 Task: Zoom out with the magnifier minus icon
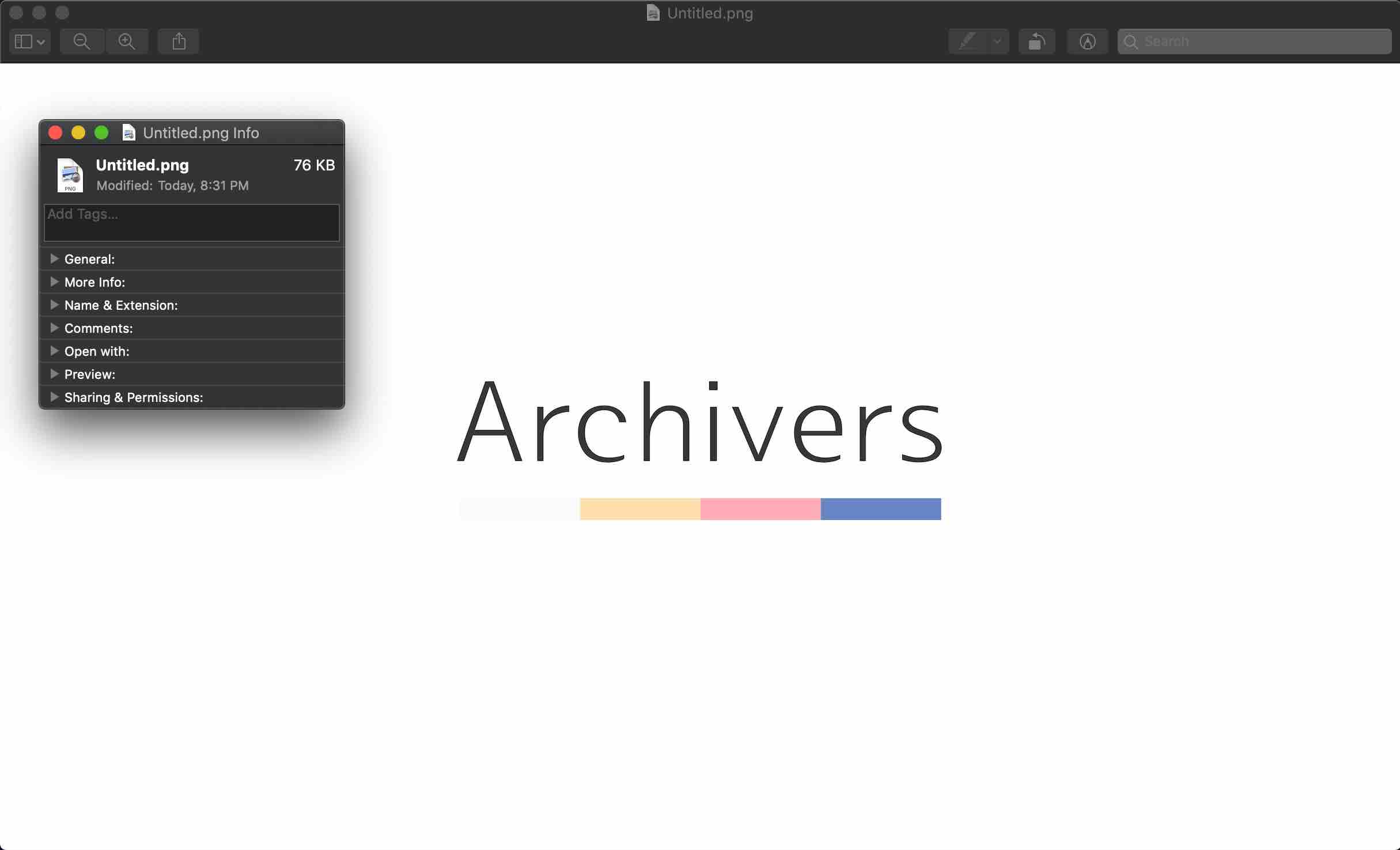click(x=82, y=41)
